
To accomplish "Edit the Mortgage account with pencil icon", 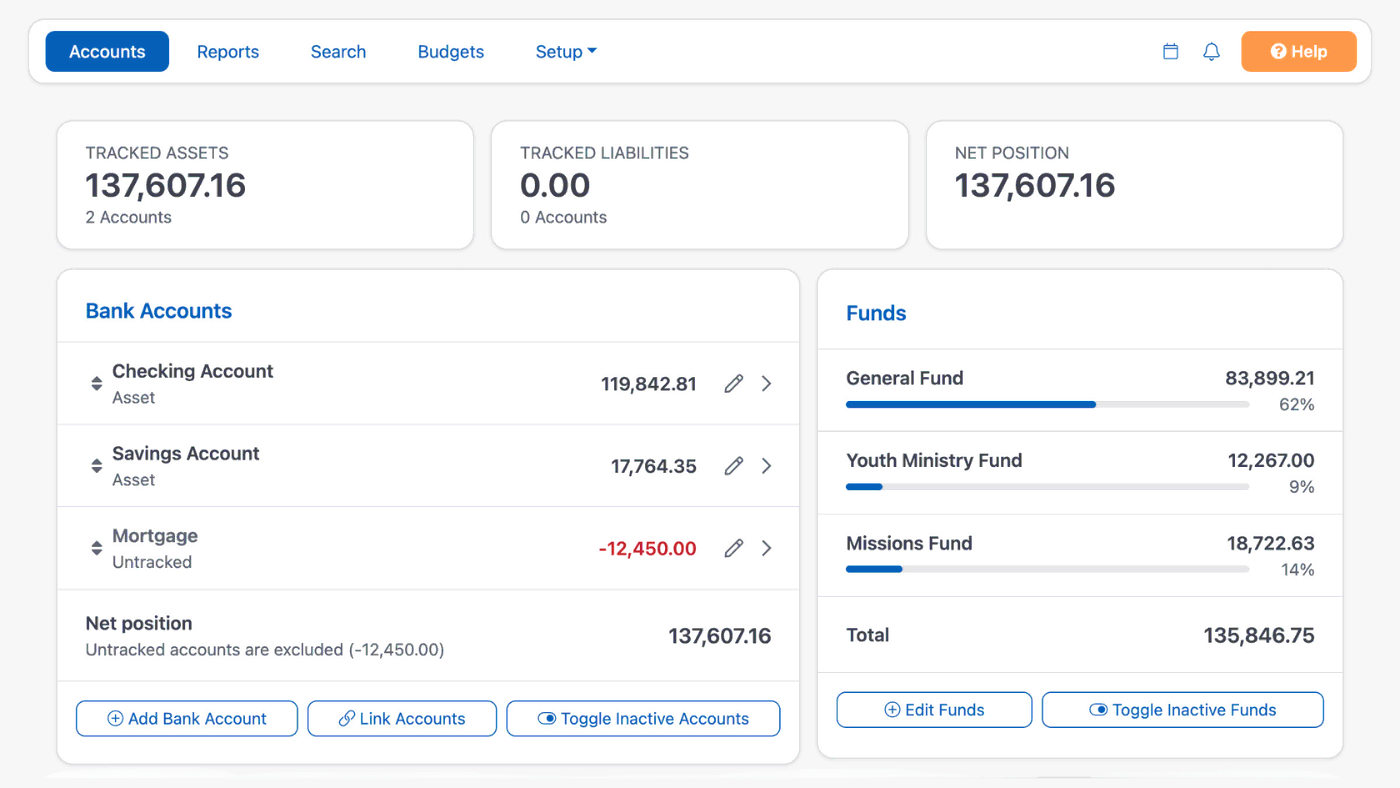I will click(x=734, y=548).
